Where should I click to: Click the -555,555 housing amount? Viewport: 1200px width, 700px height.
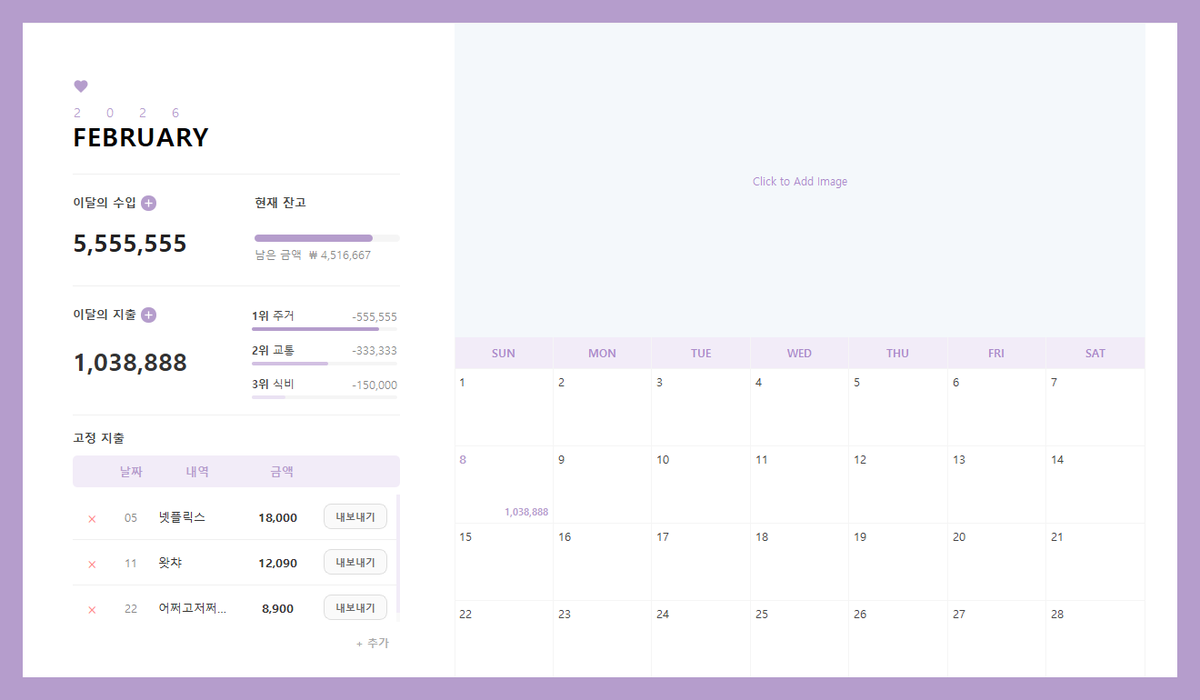[x=375, y=317]
